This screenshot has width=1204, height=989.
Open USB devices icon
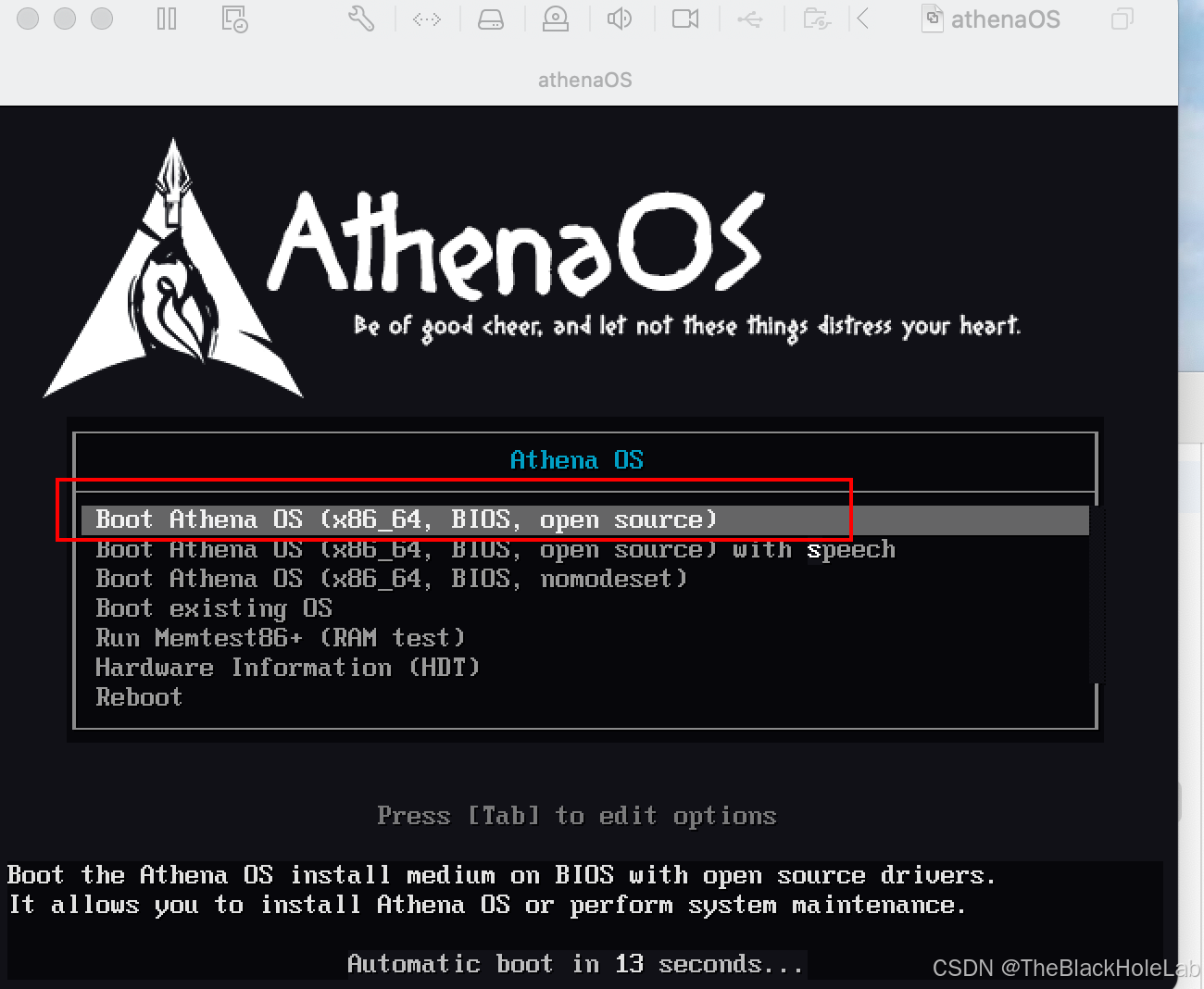point(750,19)
